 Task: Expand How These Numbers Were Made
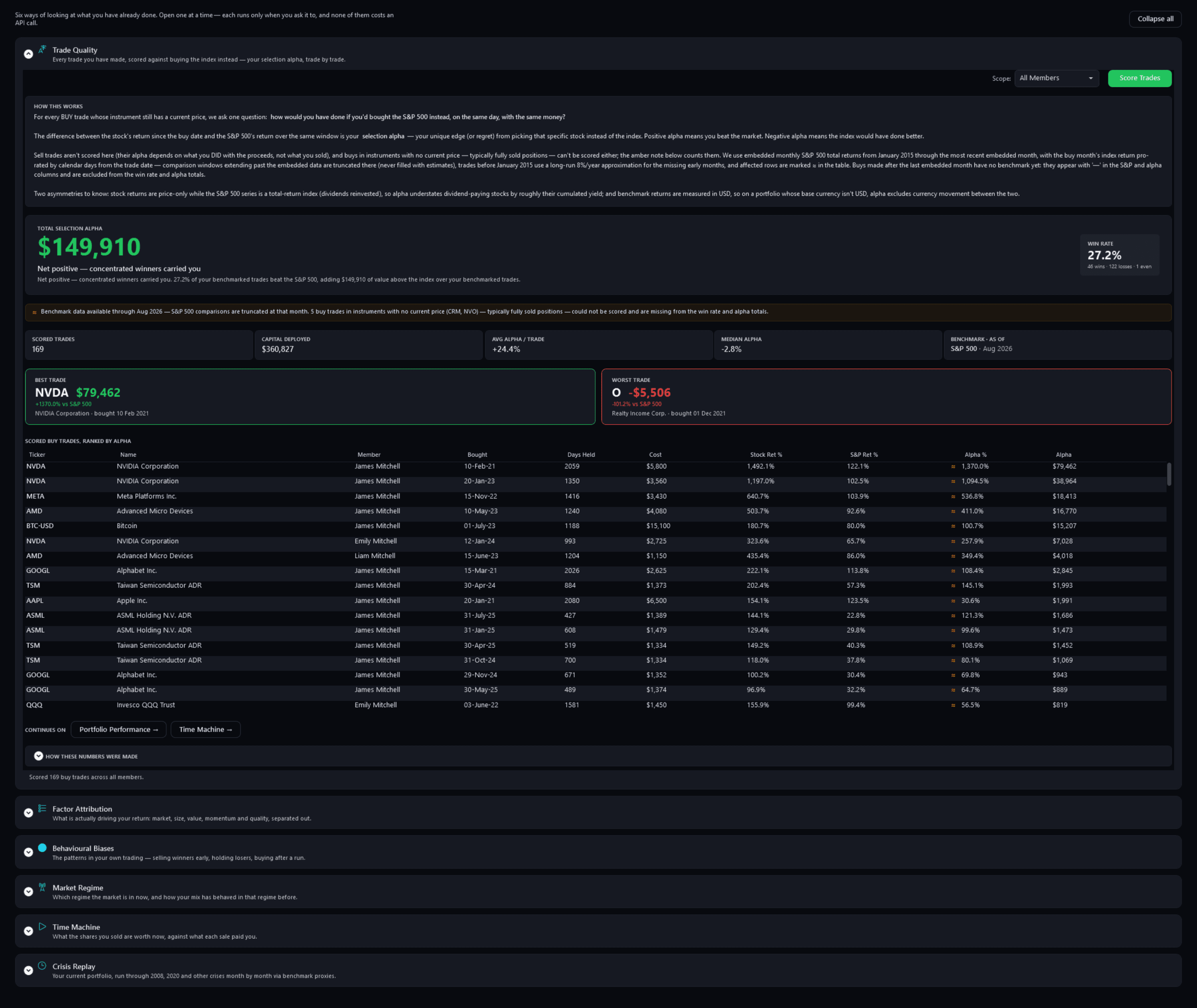point(38,756)
